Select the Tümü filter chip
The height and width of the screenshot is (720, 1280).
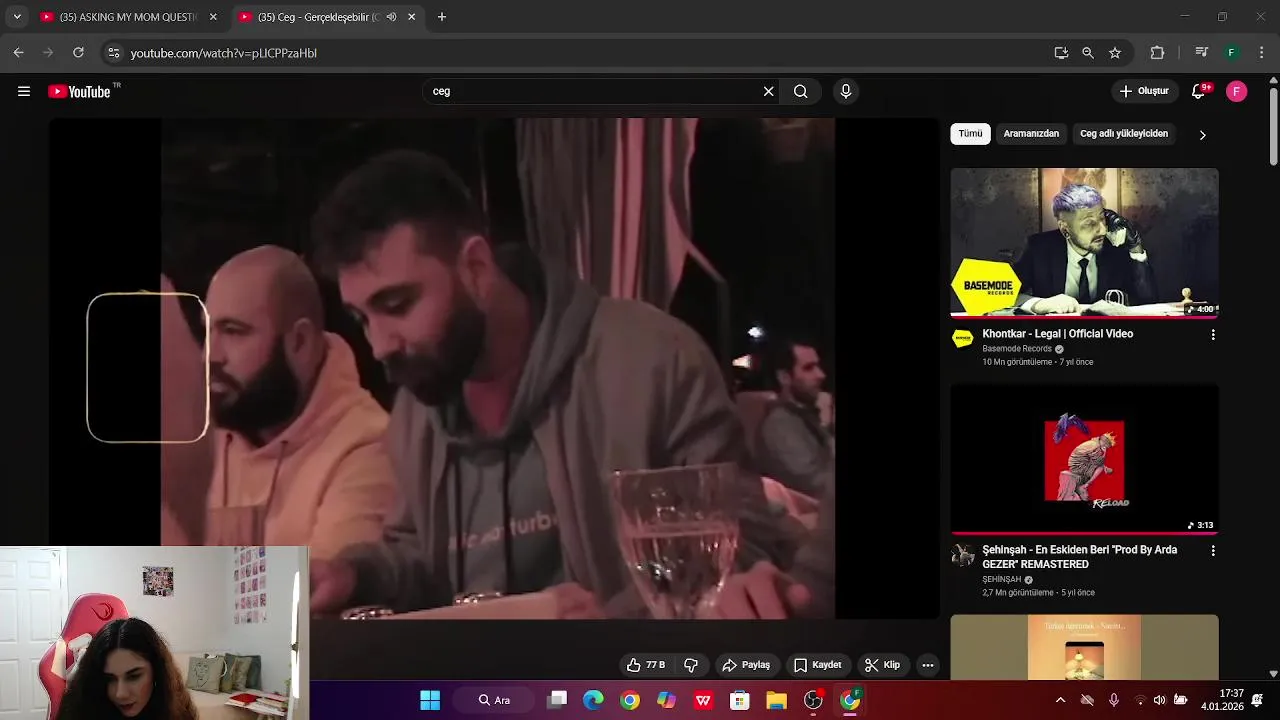[x=970, y=134]
